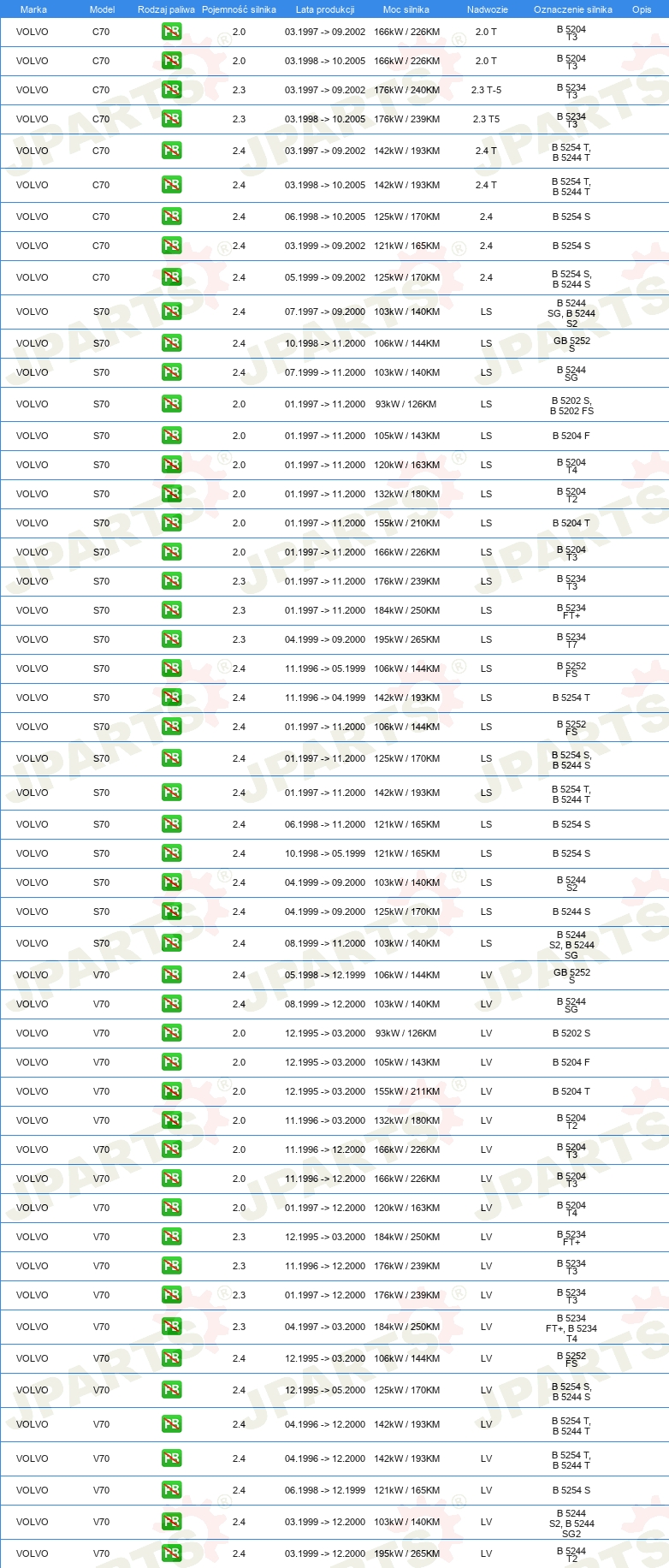Screen dimensions: 669x1568
Task: Click fuel icon in V70 04.1997 -> 03.2000 row
Action: (x=172, y=1327)
